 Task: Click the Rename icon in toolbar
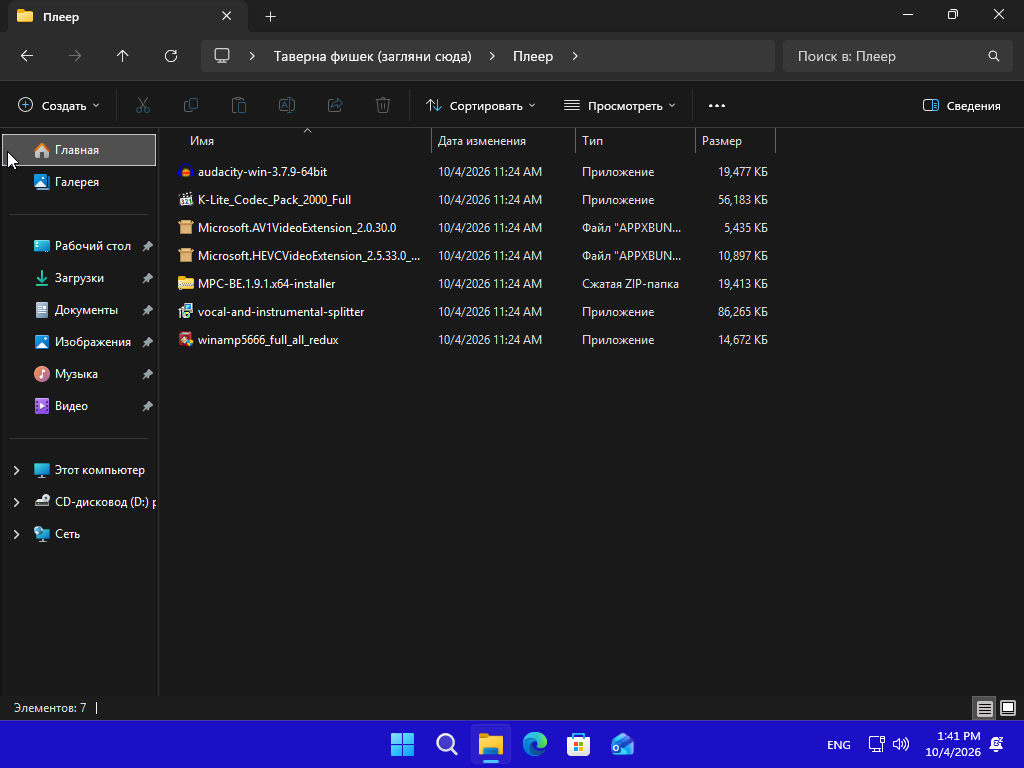287,105
